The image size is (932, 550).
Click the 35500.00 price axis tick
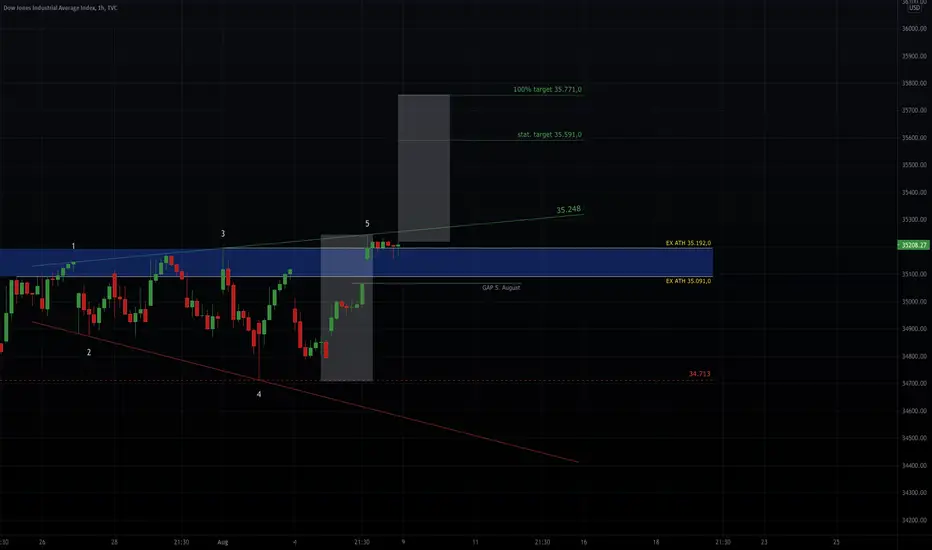coord(914,165)
